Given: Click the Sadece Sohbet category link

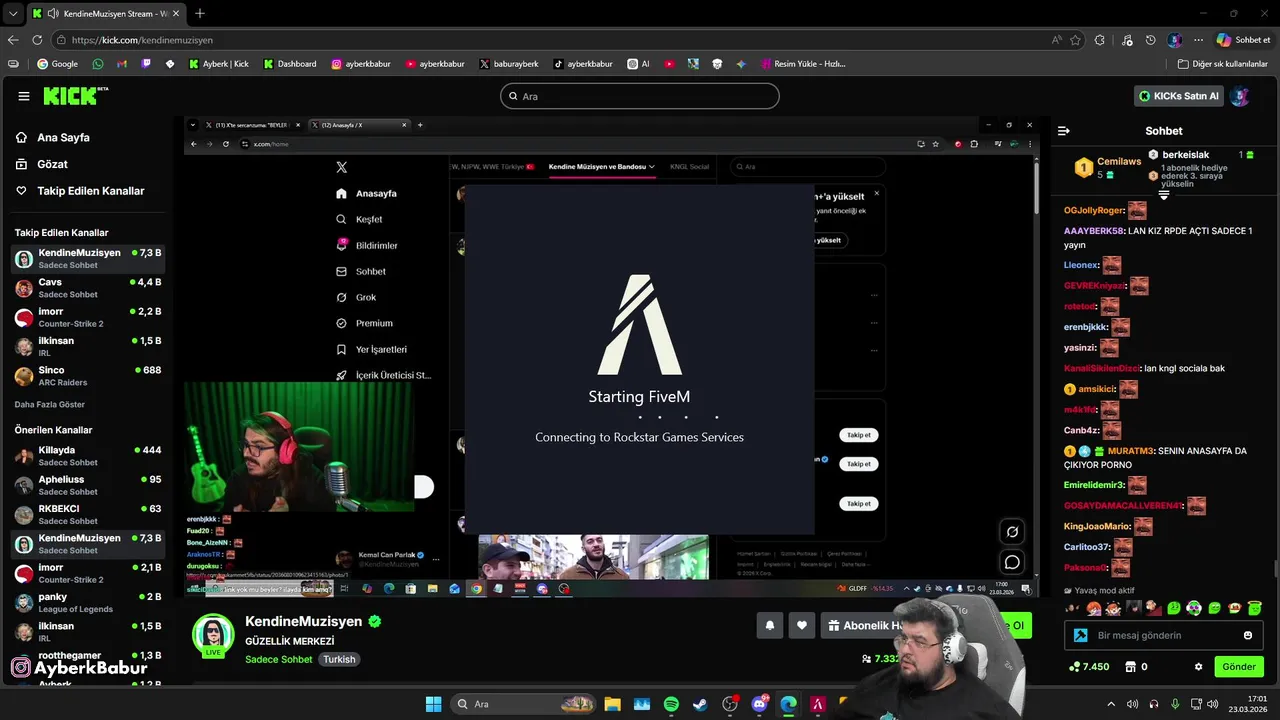Looking at the screenshot, I should (x=279, y=659).
